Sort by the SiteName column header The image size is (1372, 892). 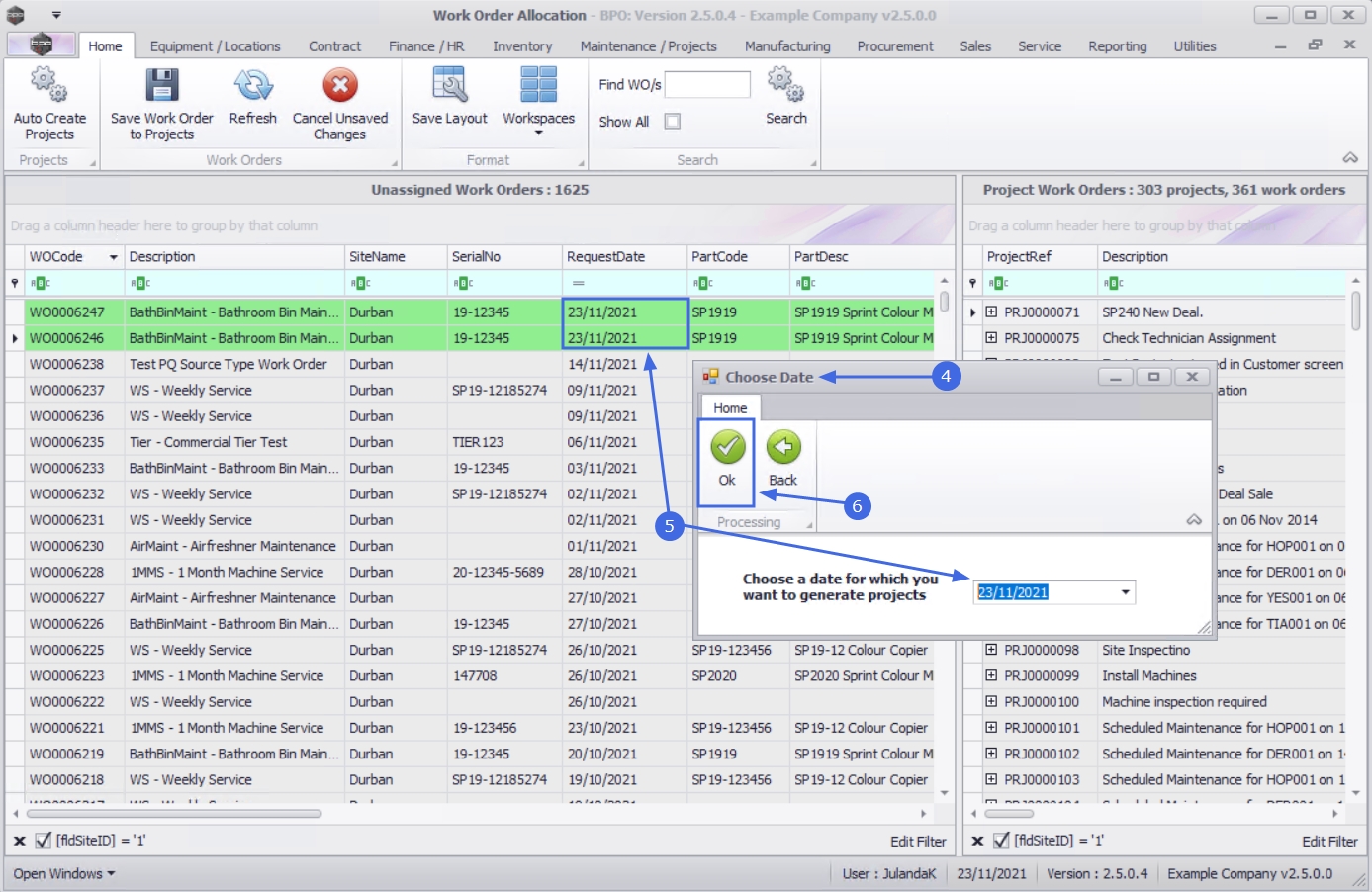point(396,257)
